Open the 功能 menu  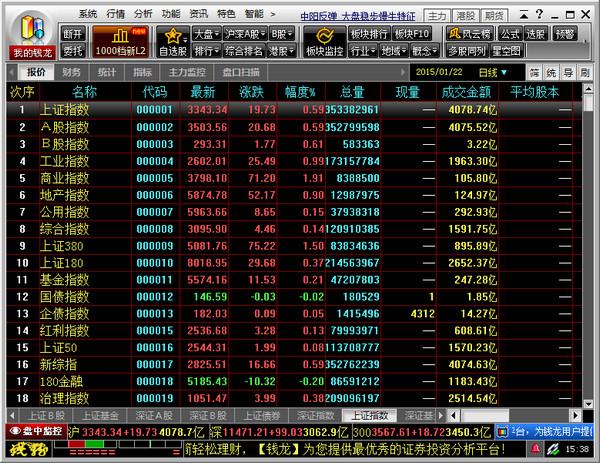tap(171, 15)
